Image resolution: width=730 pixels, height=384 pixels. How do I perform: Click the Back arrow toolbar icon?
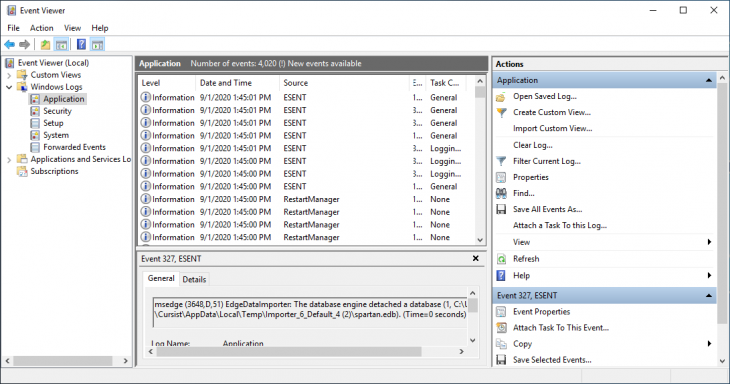pos(9,45)
